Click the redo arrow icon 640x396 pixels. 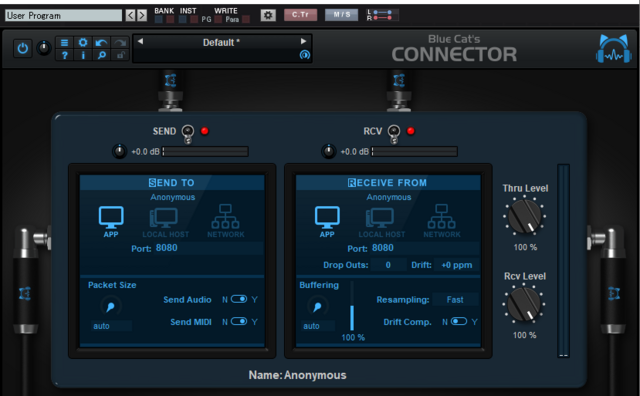coord(120,42)
